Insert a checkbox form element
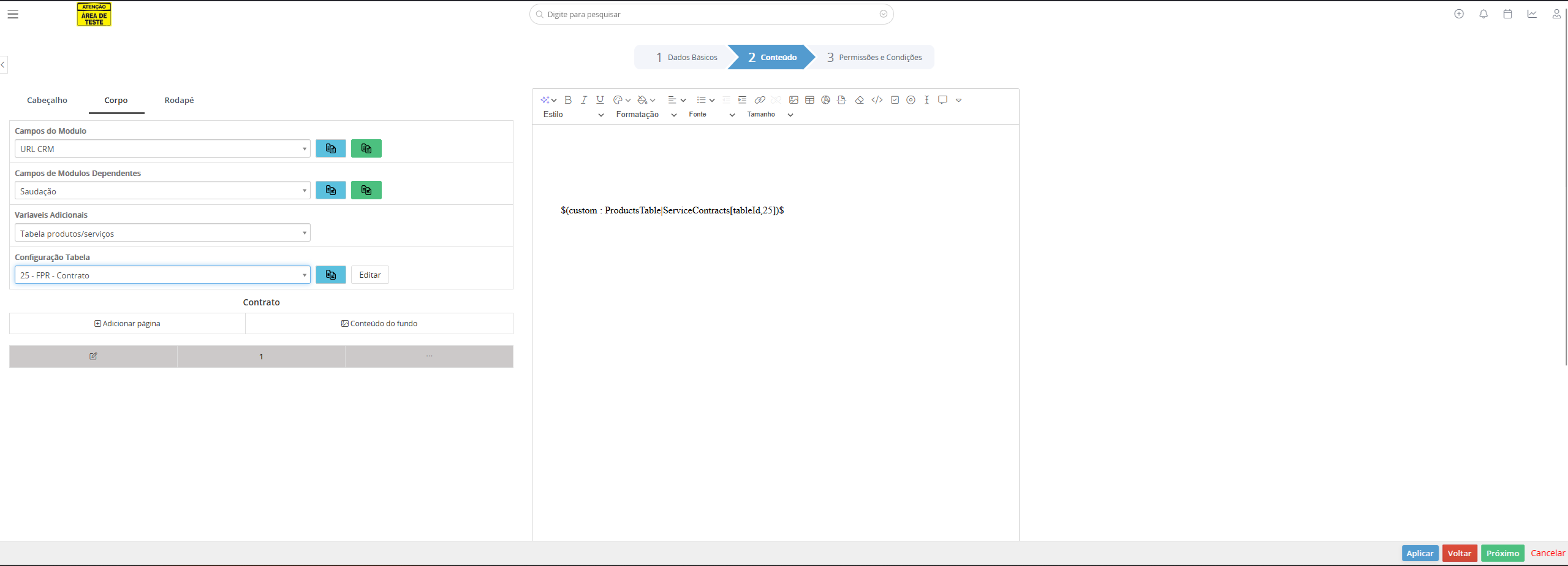1568x566 pixels. pos(895,100)
